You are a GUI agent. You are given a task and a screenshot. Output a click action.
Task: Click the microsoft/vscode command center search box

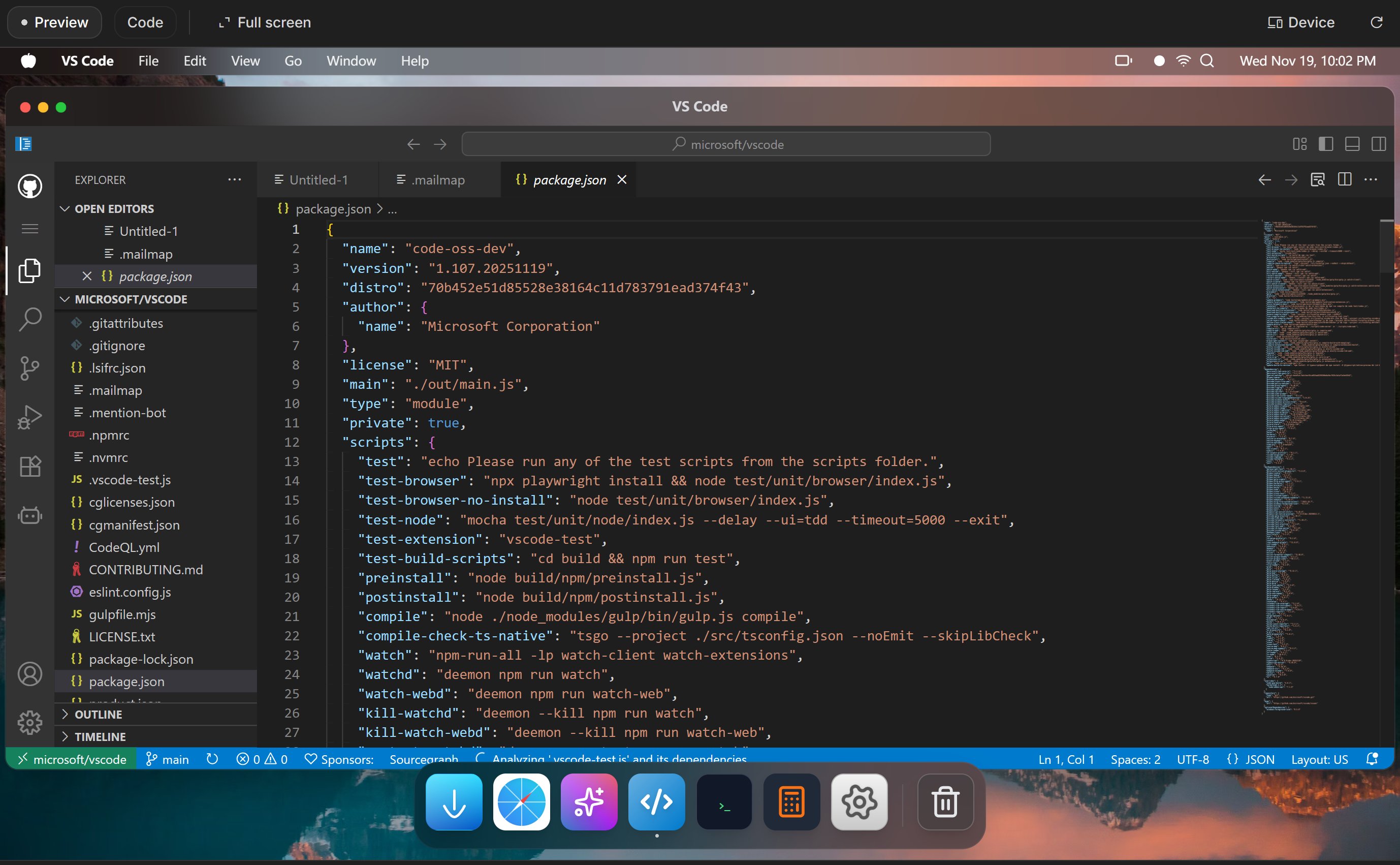(x=726, y=144)
